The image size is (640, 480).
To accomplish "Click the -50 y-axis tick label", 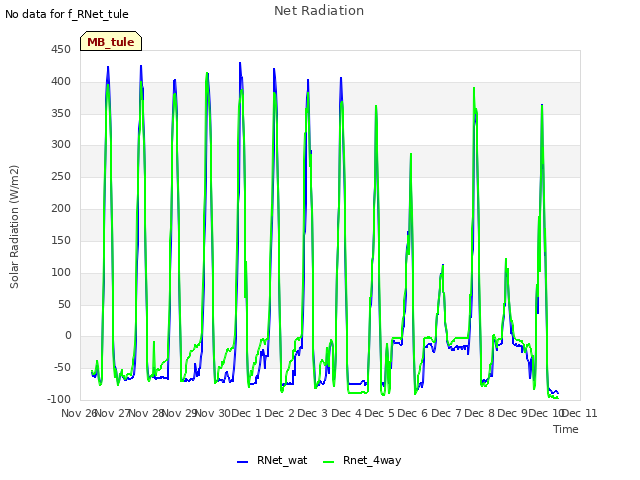I will click(62, 367).
